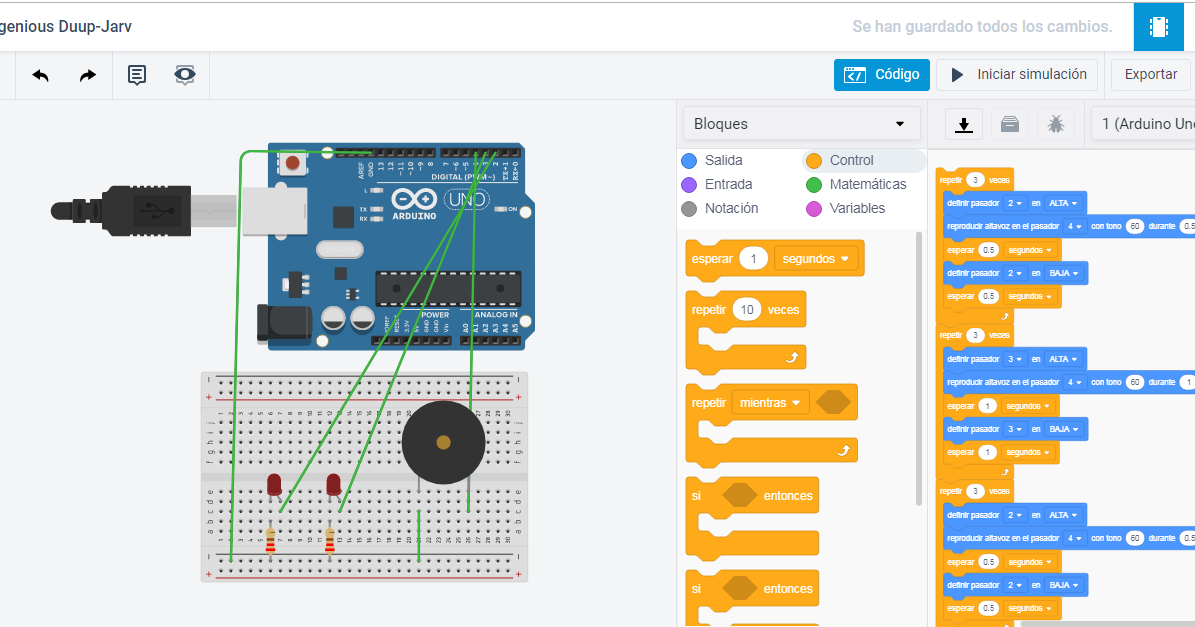Open the annotation notes tool

pos(136,75)
